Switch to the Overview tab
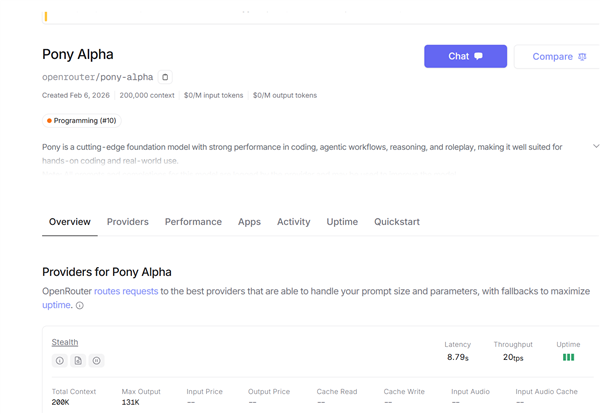Viewport: 600px width, 414px height. (70, 222)
